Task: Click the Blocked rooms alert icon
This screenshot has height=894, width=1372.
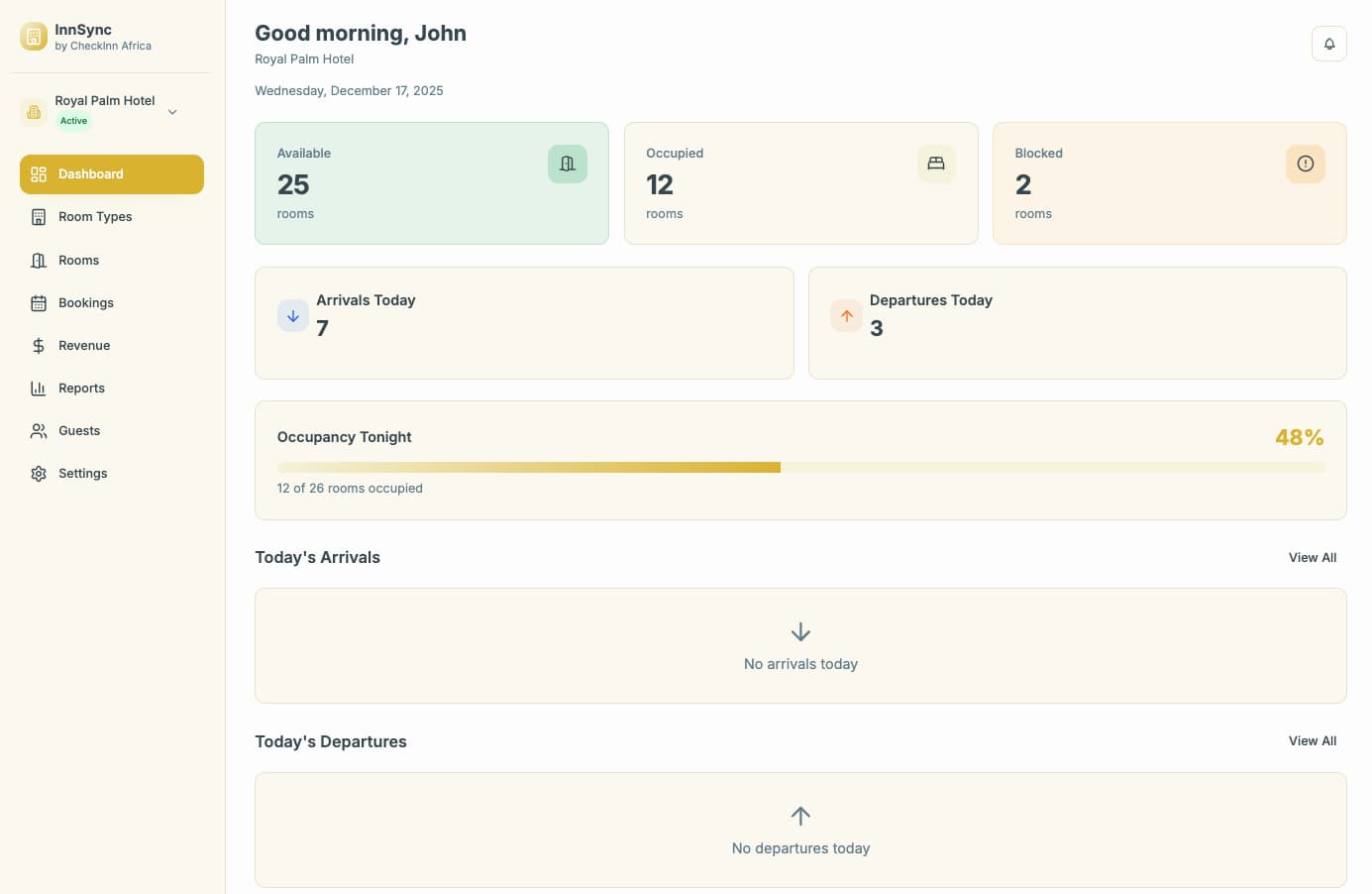Action: click(1305, 164)
